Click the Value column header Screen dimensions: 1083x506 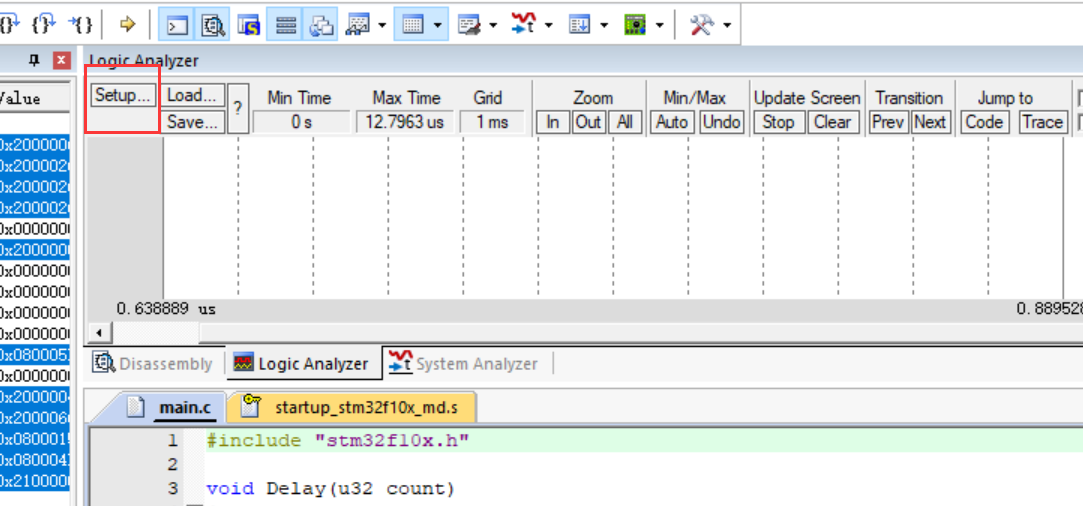(35, 98)
